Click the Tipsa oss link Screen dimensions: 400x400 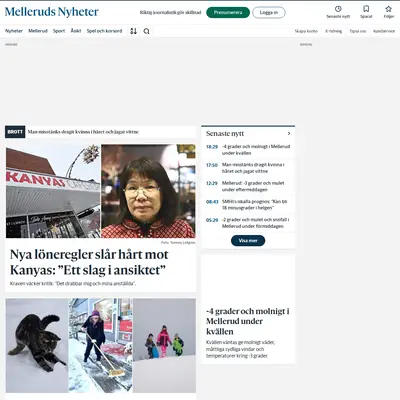(x=358, y=31)
